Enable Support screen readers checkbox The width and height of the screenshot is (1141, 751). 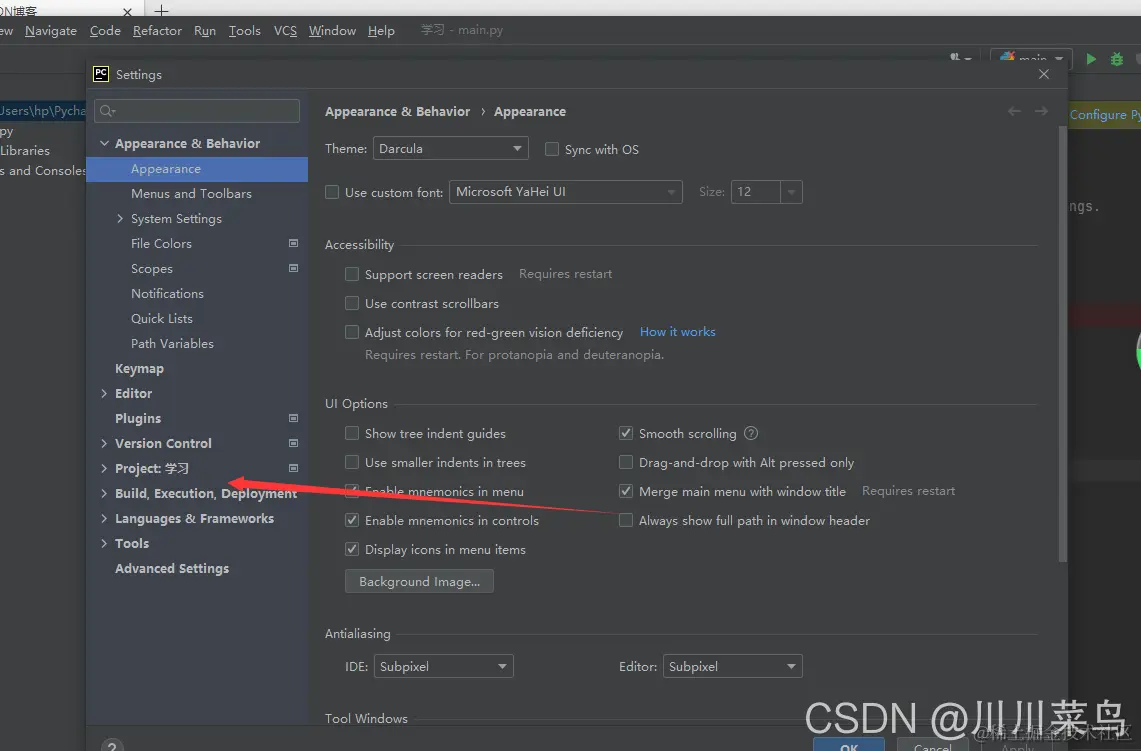click(x=351, y=274)
